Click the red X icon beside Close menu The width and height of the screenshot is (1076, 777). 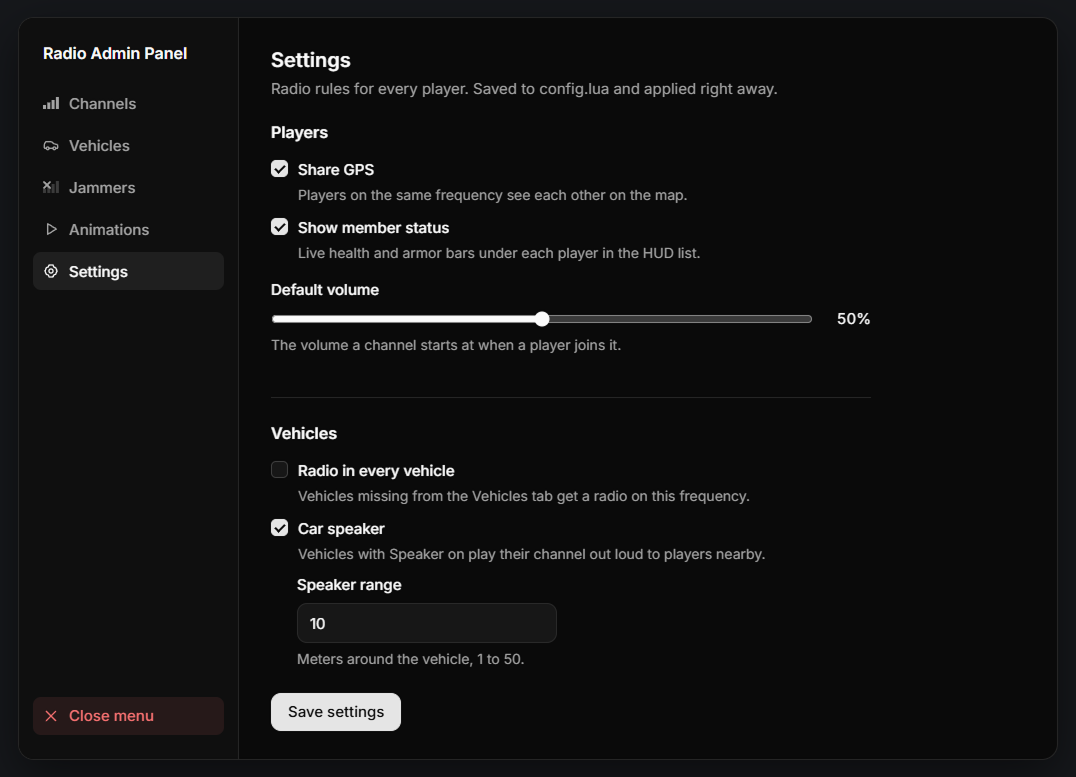51,716
